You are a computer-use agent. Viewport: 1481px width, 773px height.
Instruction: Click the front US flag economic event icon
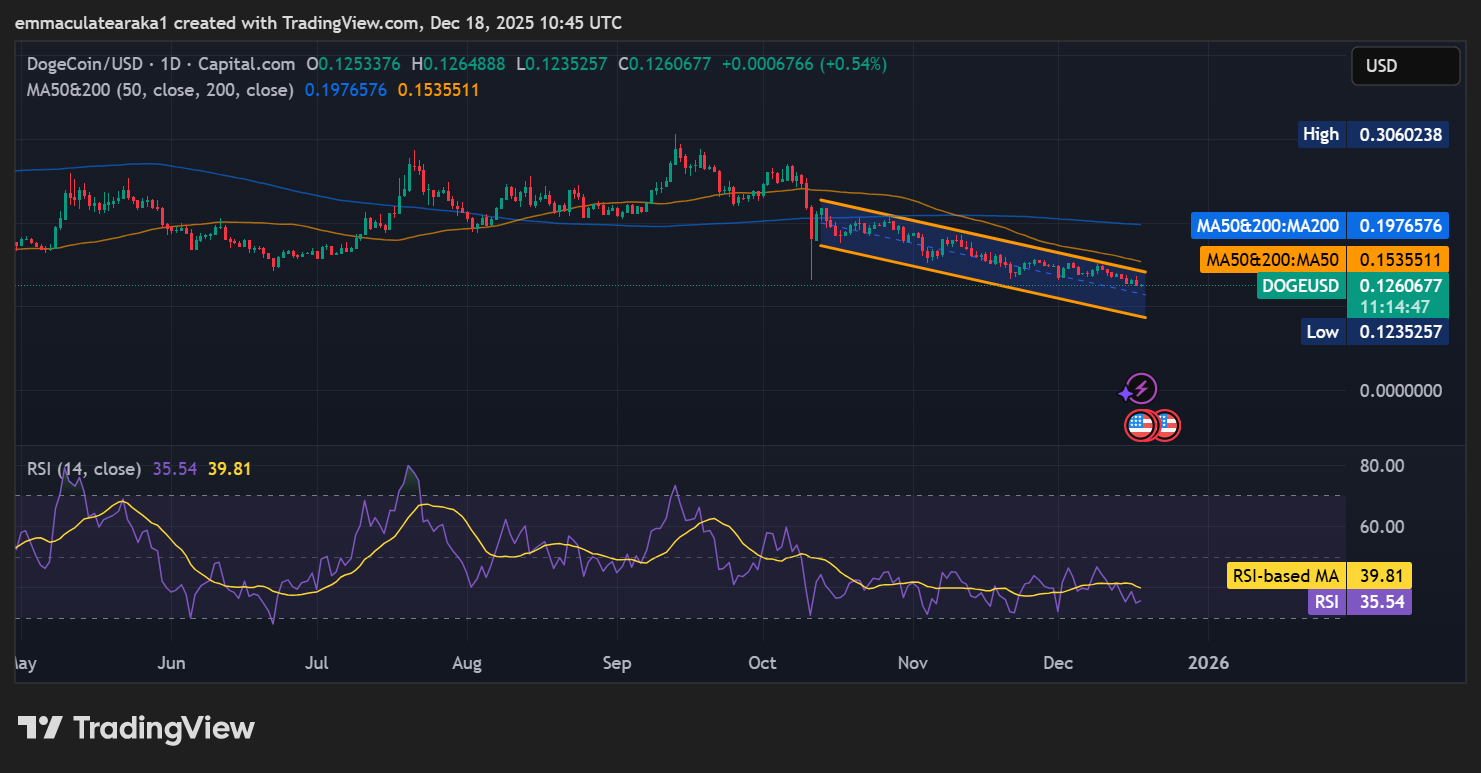pos(1141,425)
